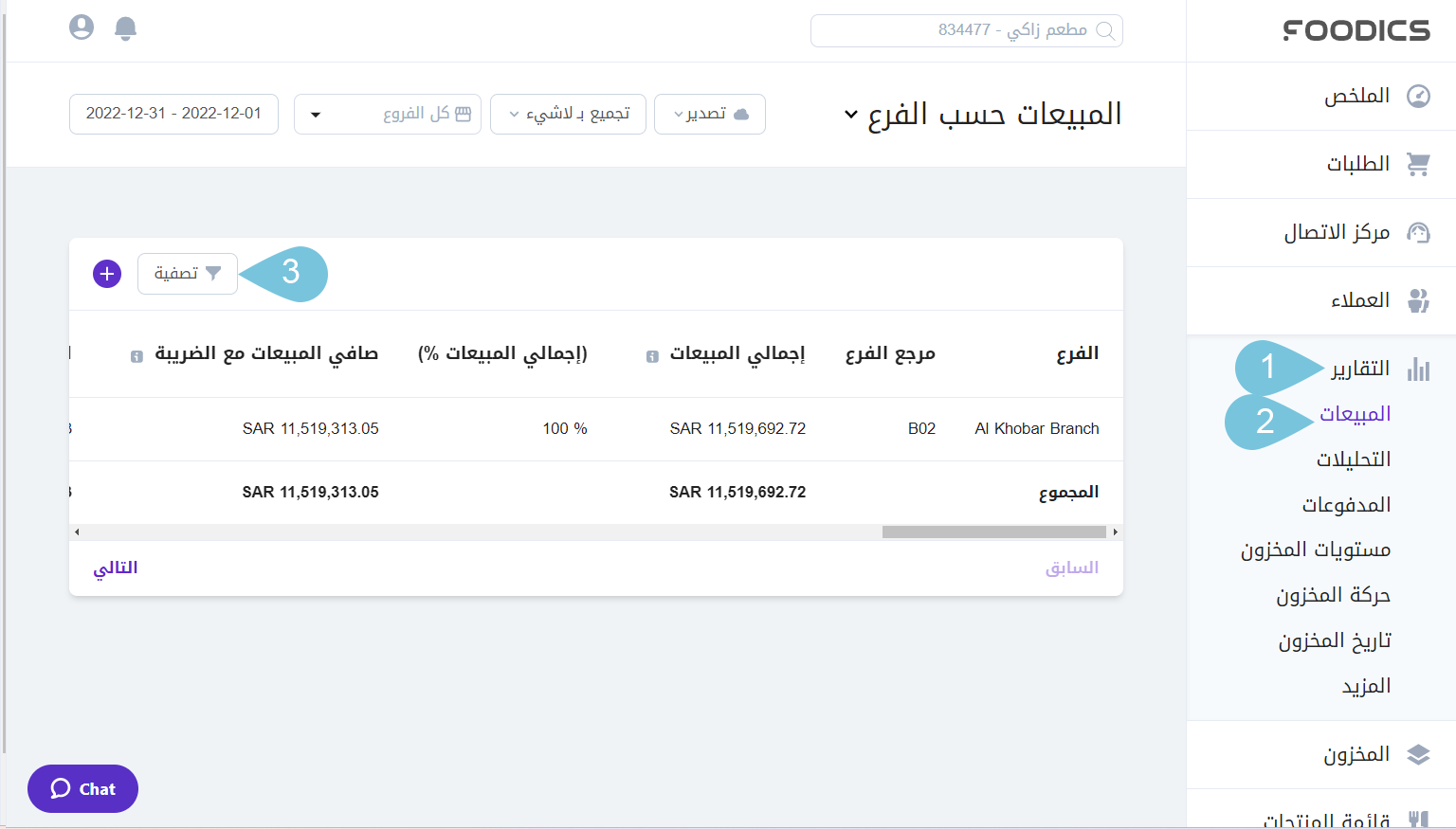
Task: Click the purple plus icon above the table
Action: [107, 273]
